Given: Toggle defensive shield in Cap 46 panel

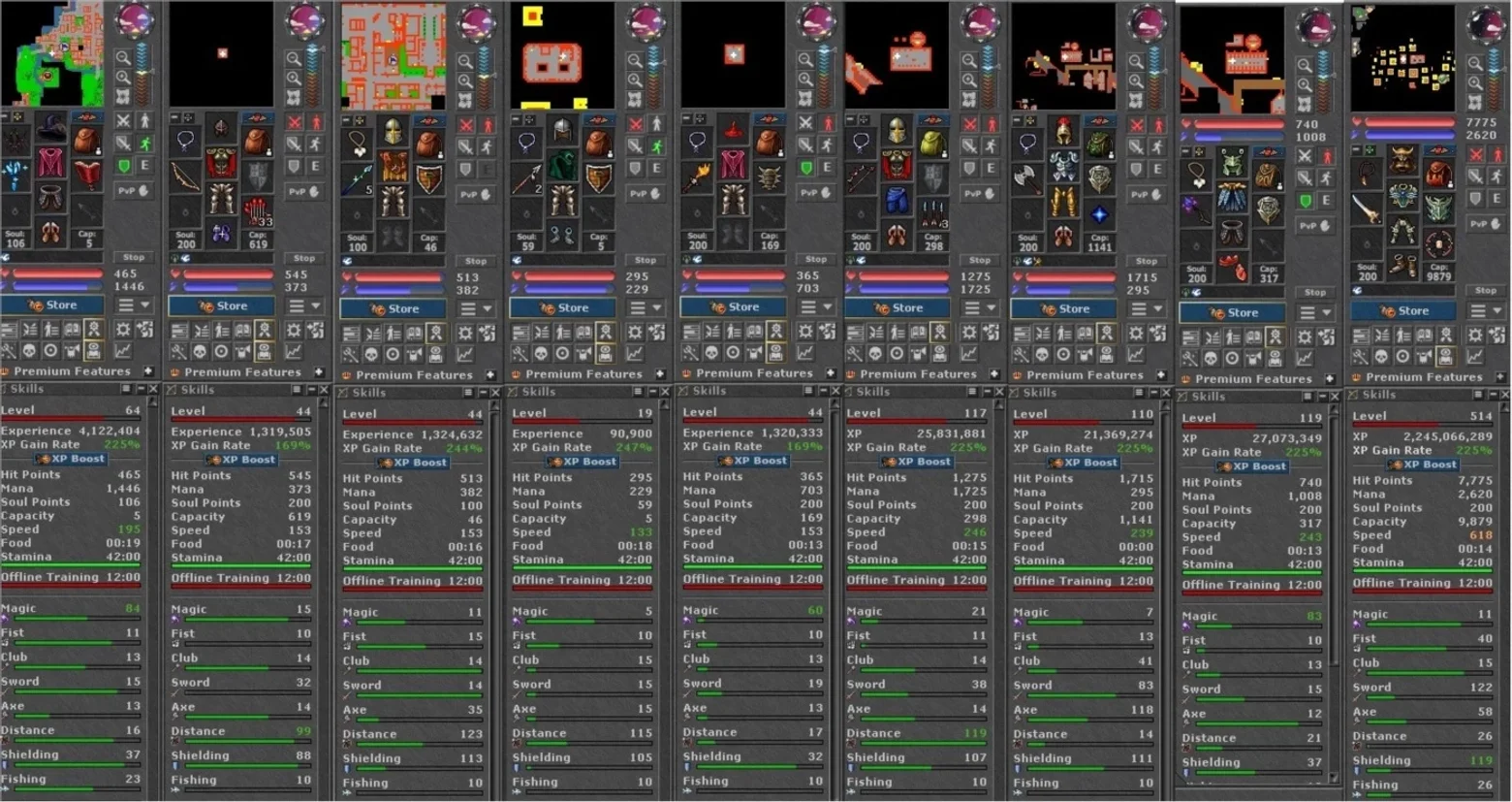Looking at the screenshot, I should (466, 170).
